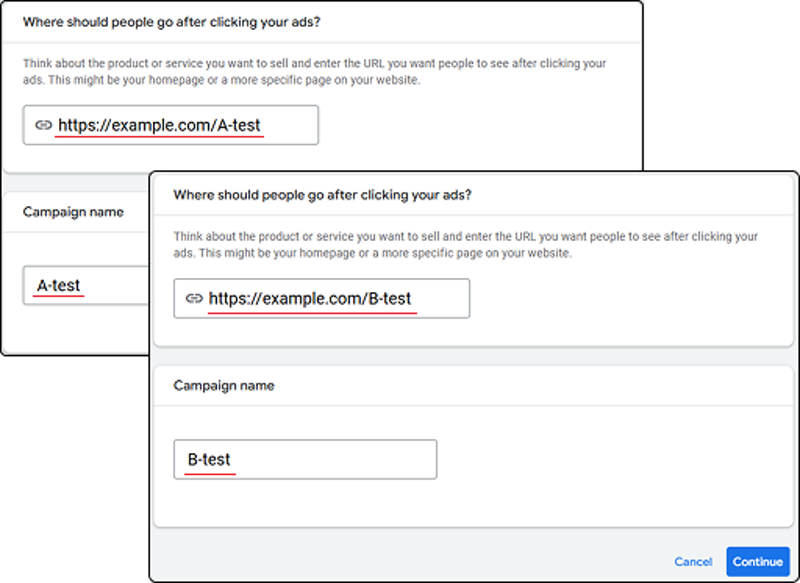
Task: Click the back panel's Campaign name heading
Action: click(73, 212)
